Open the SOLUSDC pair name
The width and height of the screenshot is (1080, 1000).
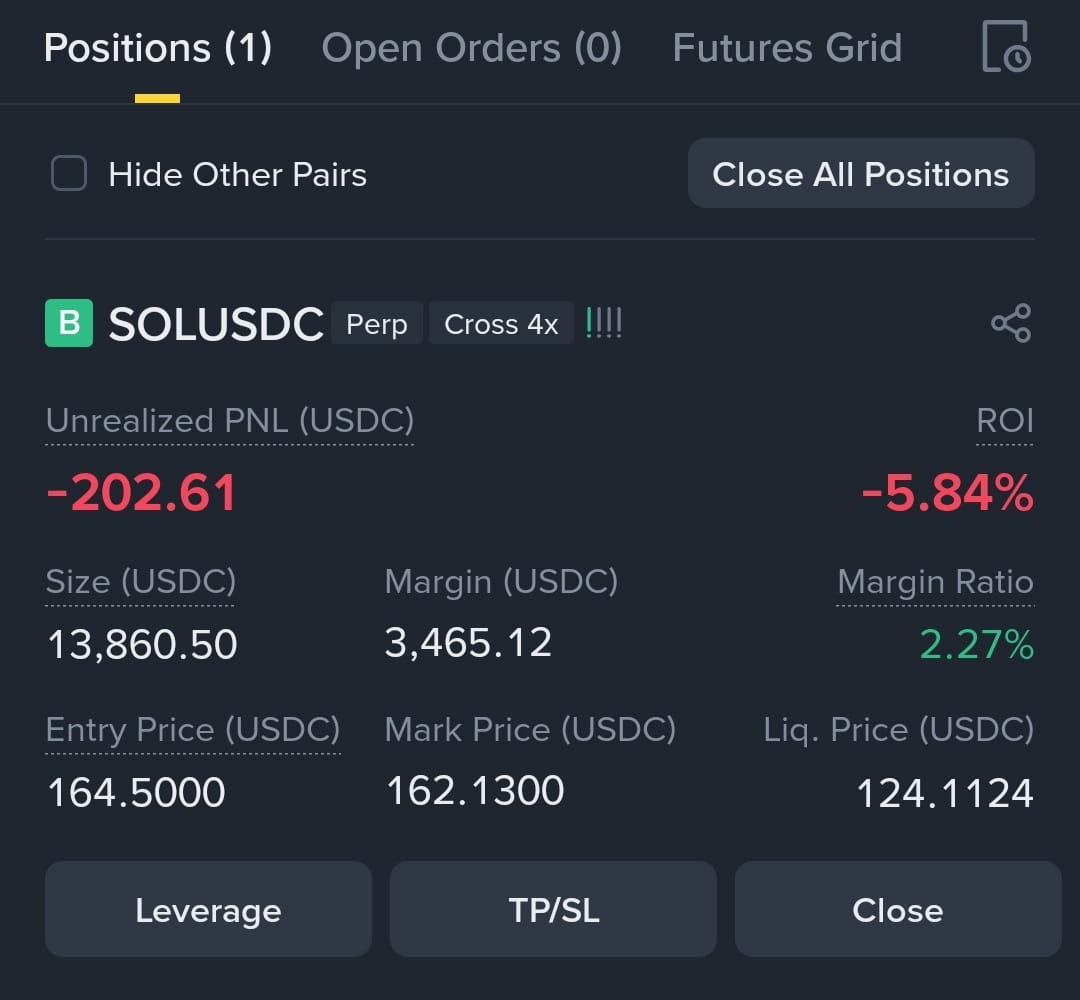216,324
